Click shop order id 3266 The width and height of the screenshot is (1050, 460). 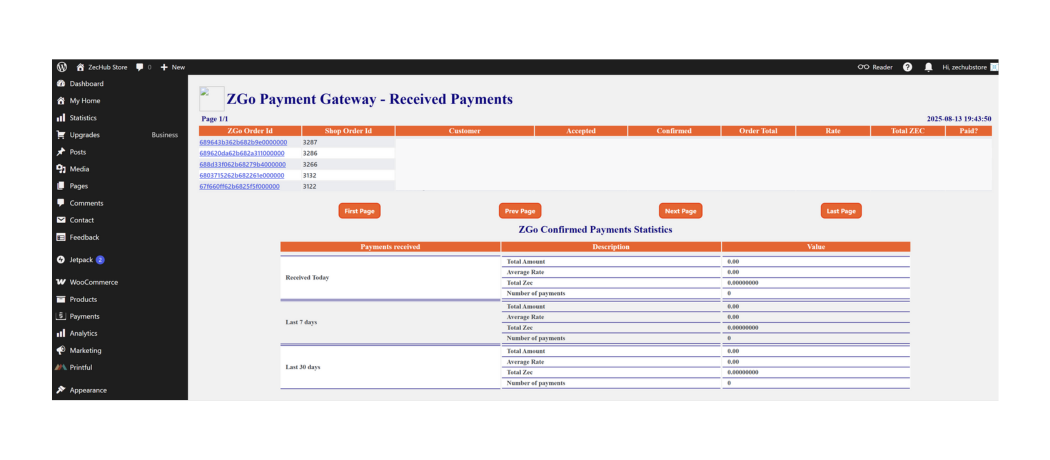point(310,164)
